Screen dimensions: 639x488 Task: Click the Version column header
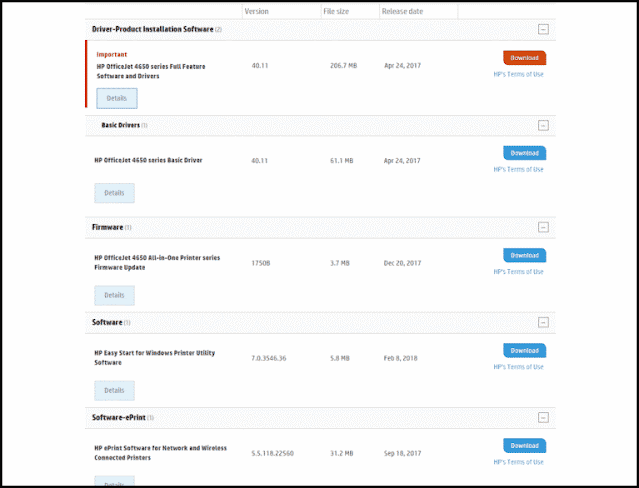(256, 11)
